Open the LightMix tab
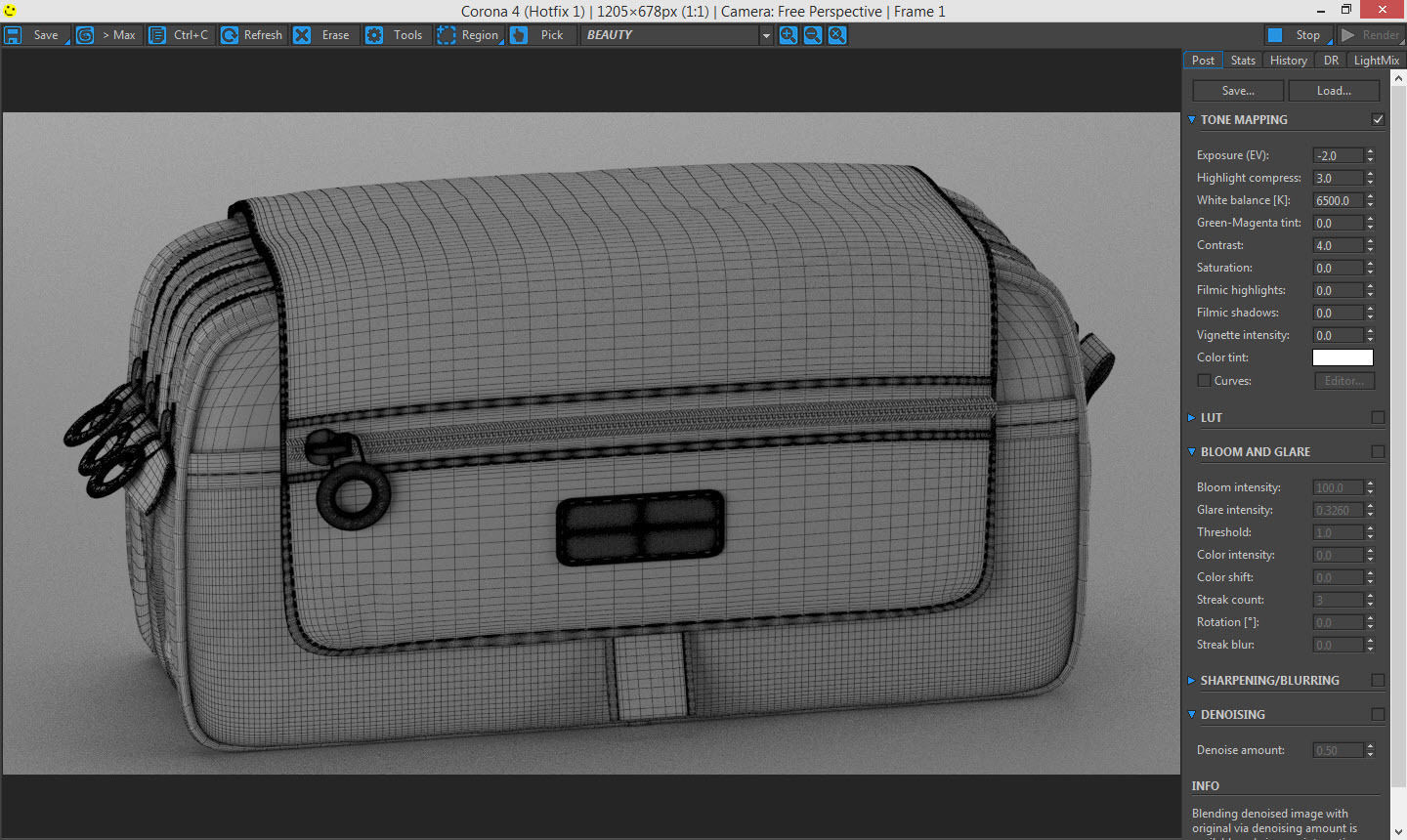 coord(1376,60)
